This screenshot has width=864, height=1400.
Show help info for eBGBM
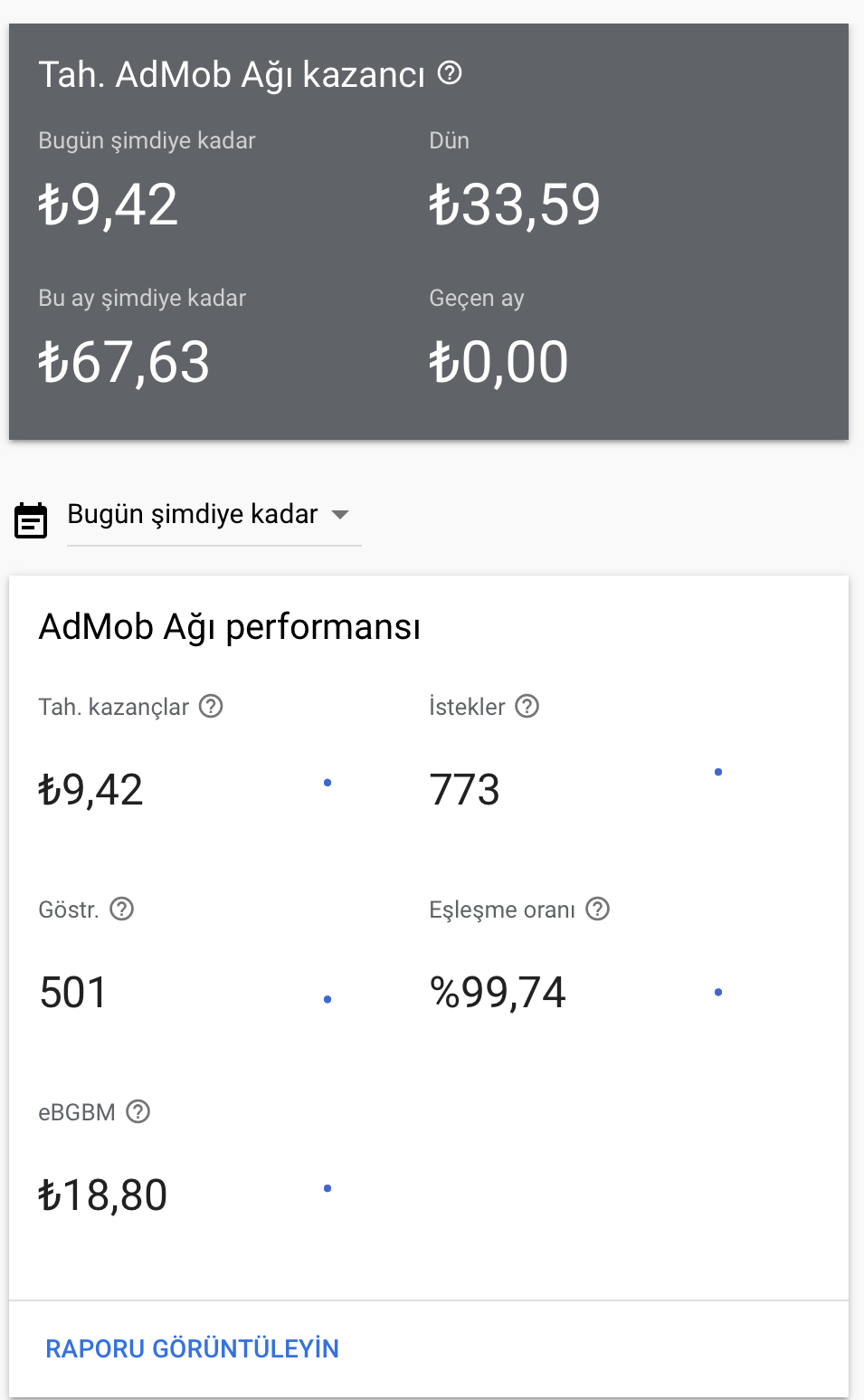point(138,1111)
